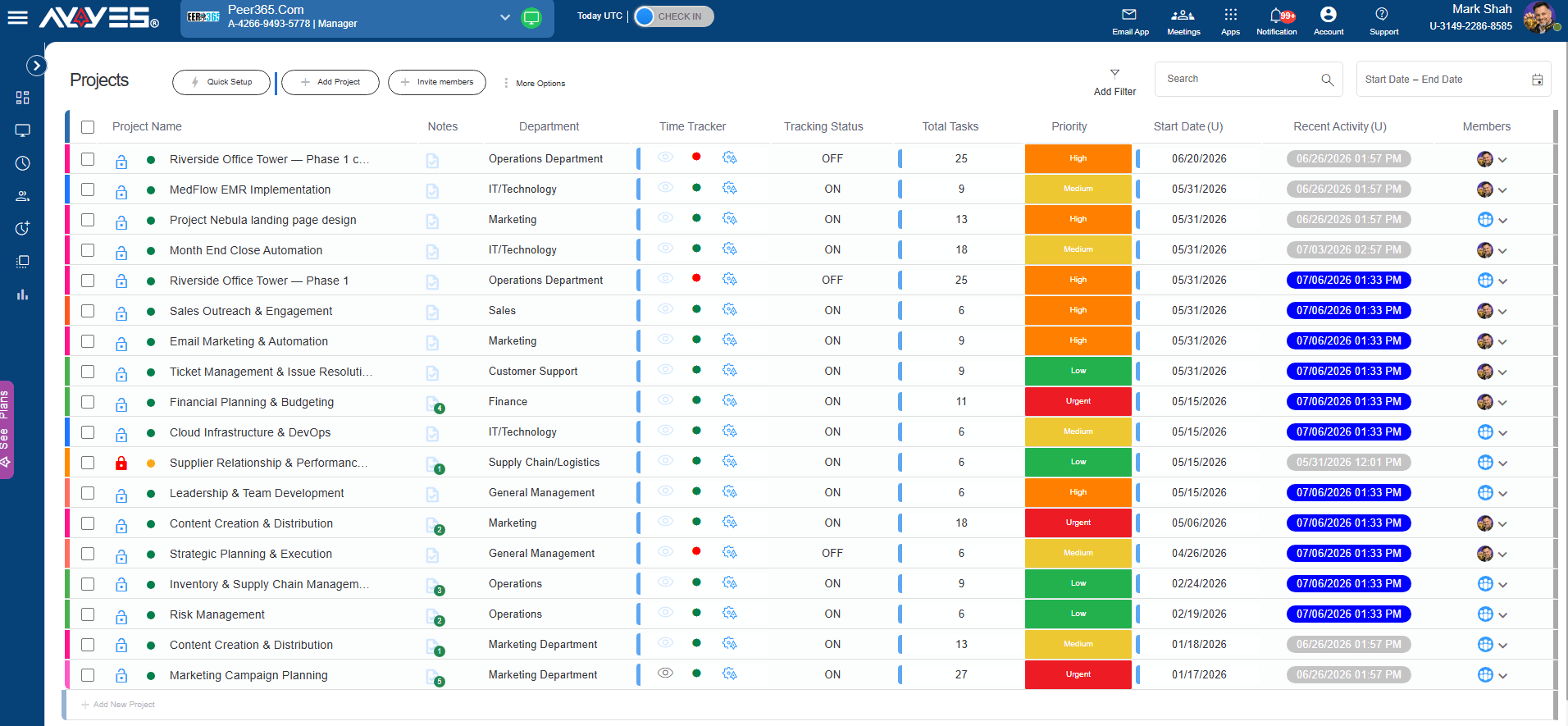Open the Email App icon

tap(1129, 15)
